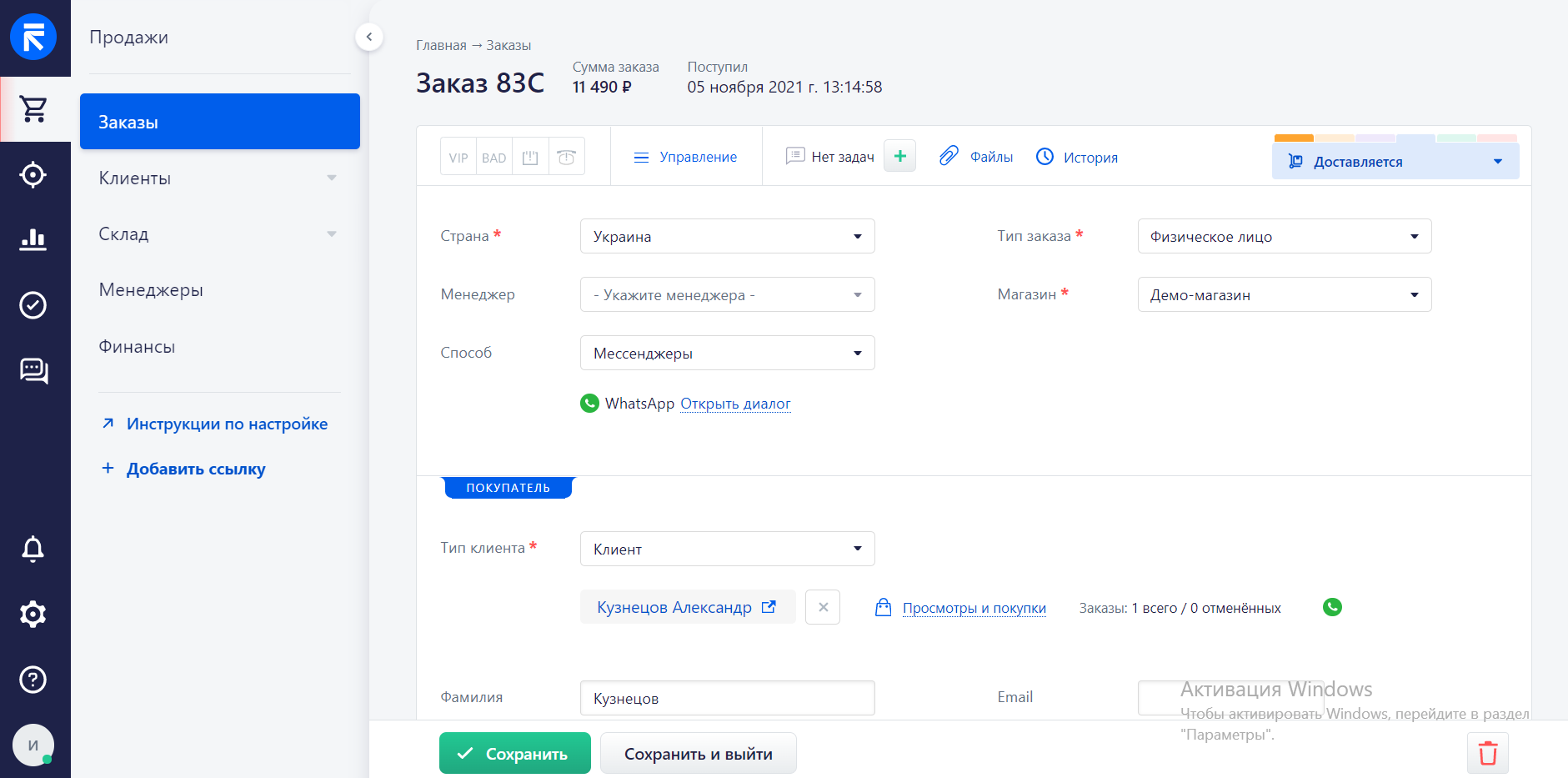
Task: Open the analytics bar chart section
Action: tap(33, 239)
